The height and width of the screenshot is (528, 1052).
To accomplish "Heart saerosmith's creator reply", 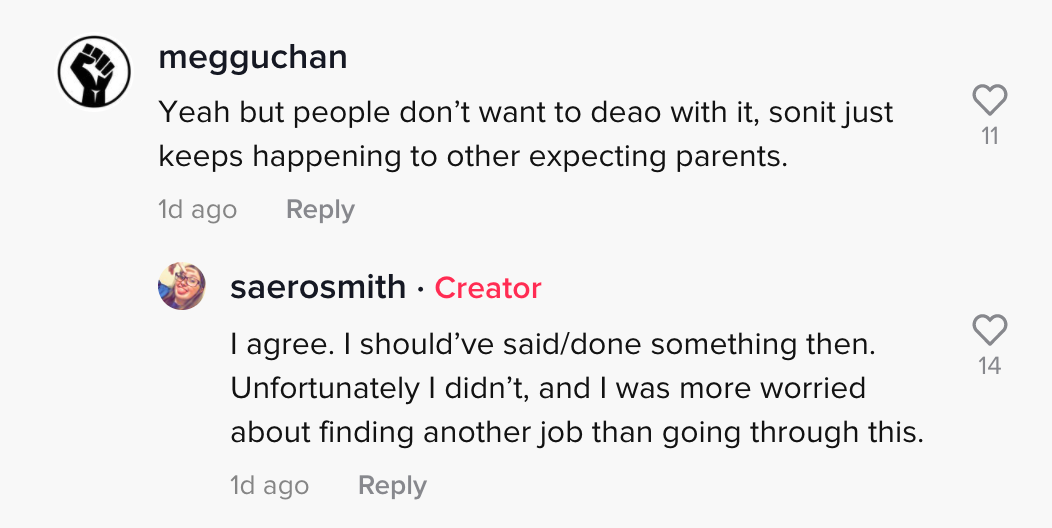I will 989,330.
